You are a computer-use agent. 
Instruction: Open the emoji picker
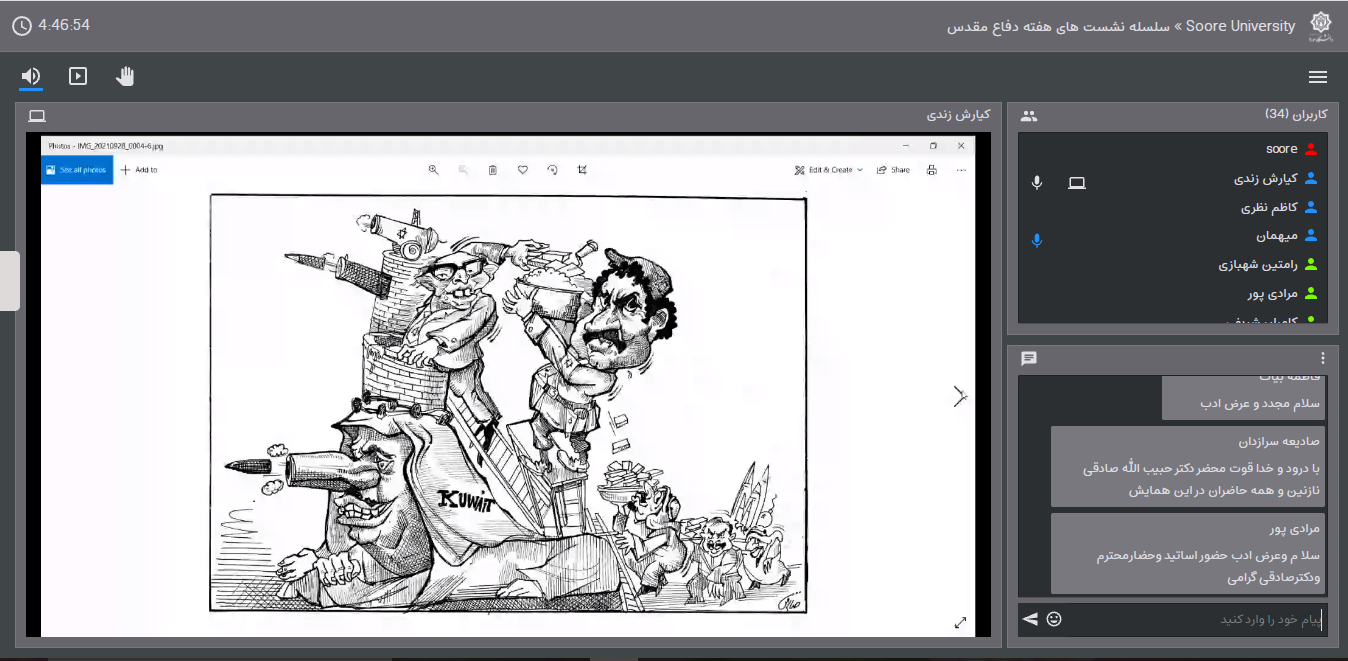pyautogui.click(x=1054, y=619)
